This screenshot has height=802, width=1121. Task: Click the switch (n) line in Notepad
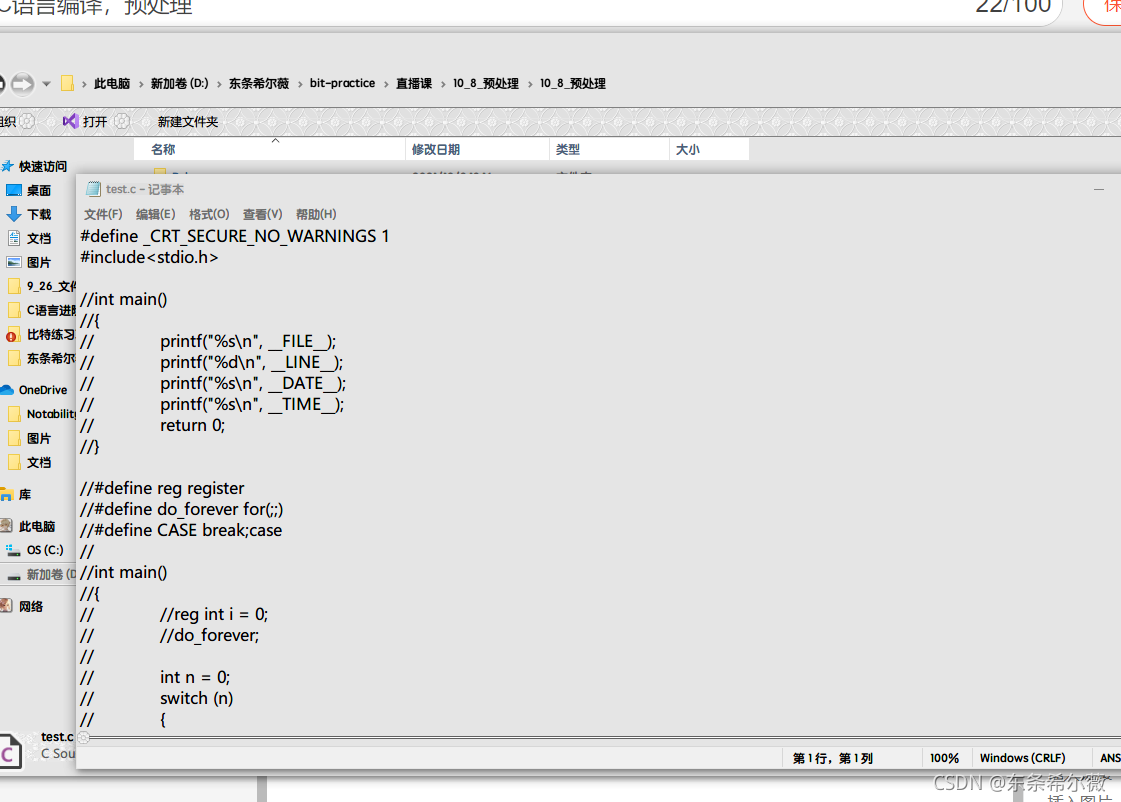pos(197,698)
